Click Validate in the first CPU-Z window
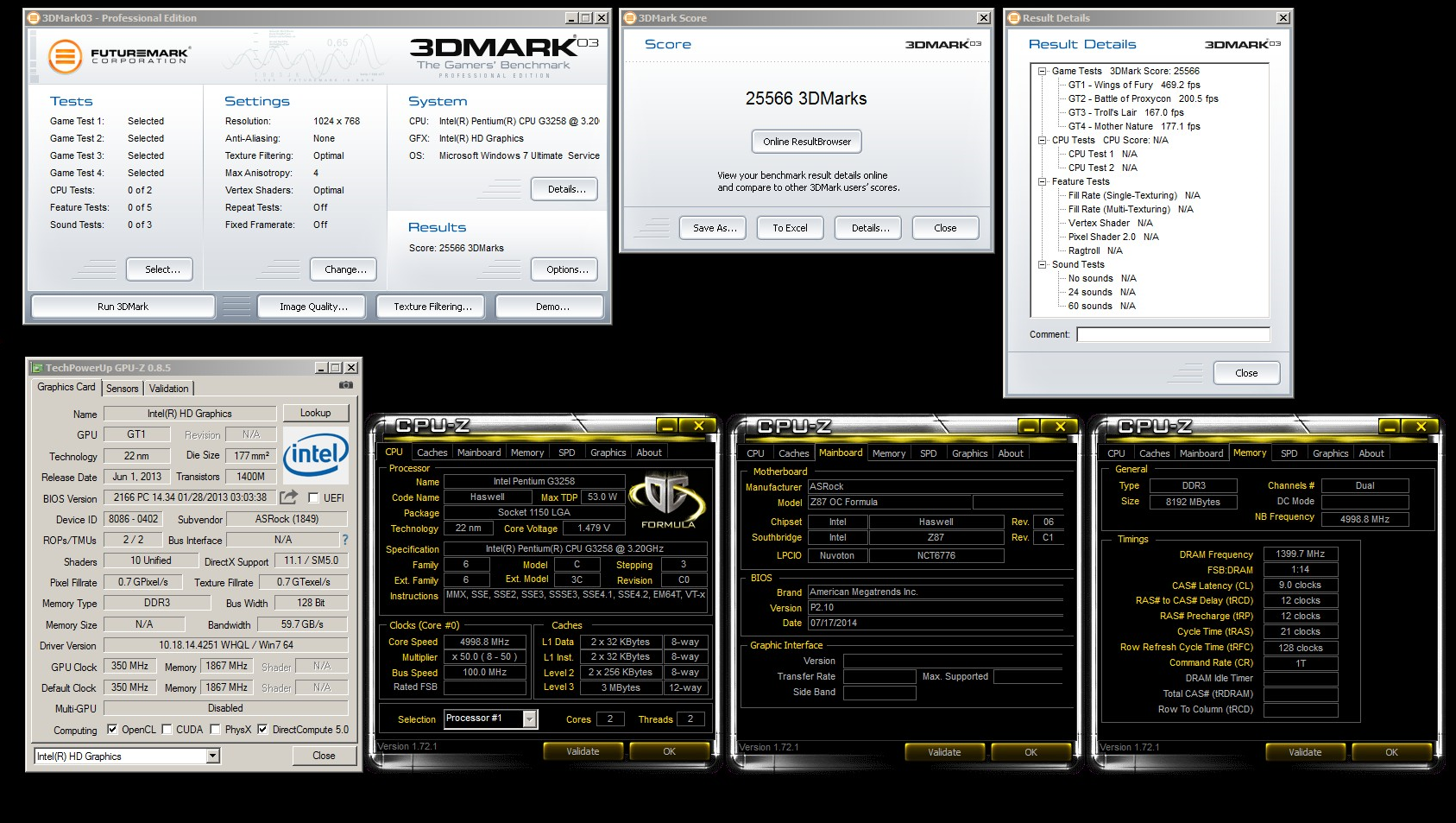Image resolution: width=1456 pixels, height=823 pixels. pos(583,751)
